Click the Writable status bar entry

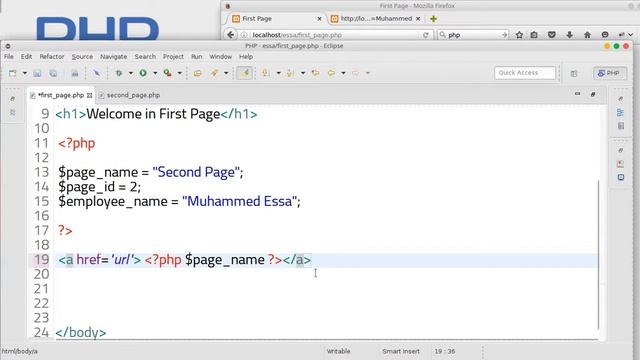coord(338,351)
